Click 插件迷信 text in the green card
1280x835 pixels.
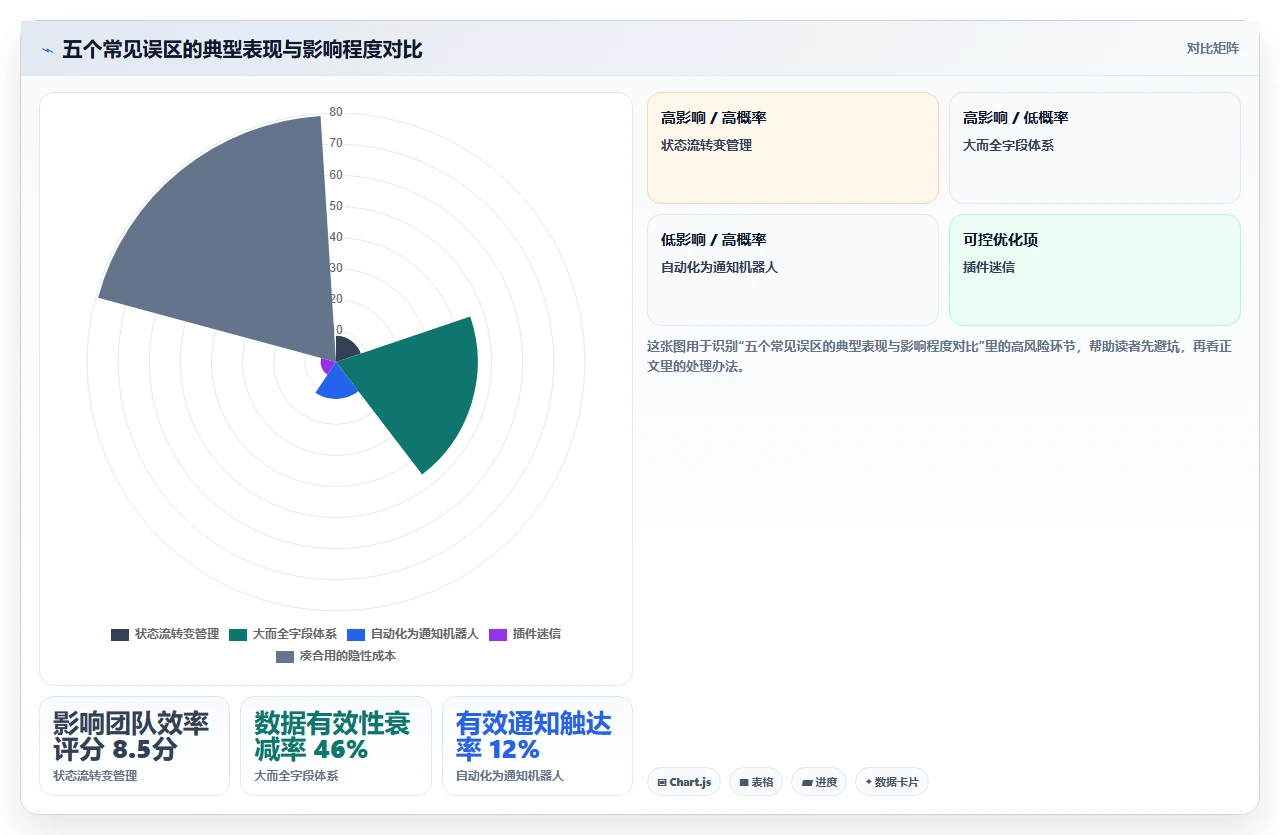pos(989,267)
